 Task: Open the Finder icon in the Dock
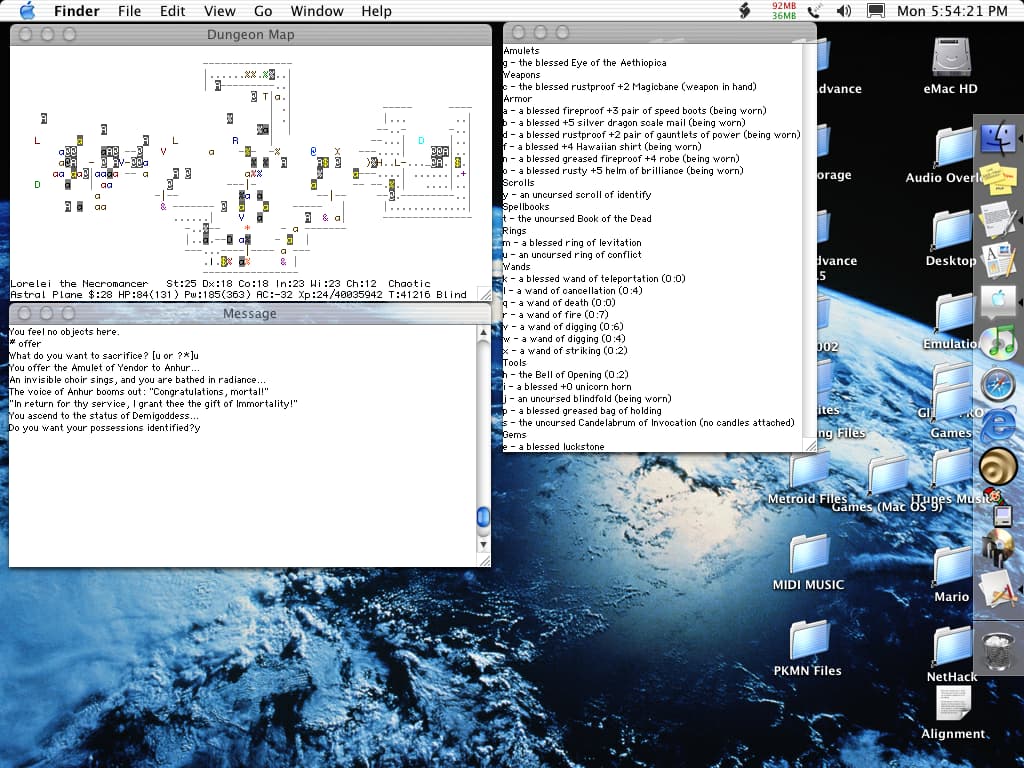[997, 138]
